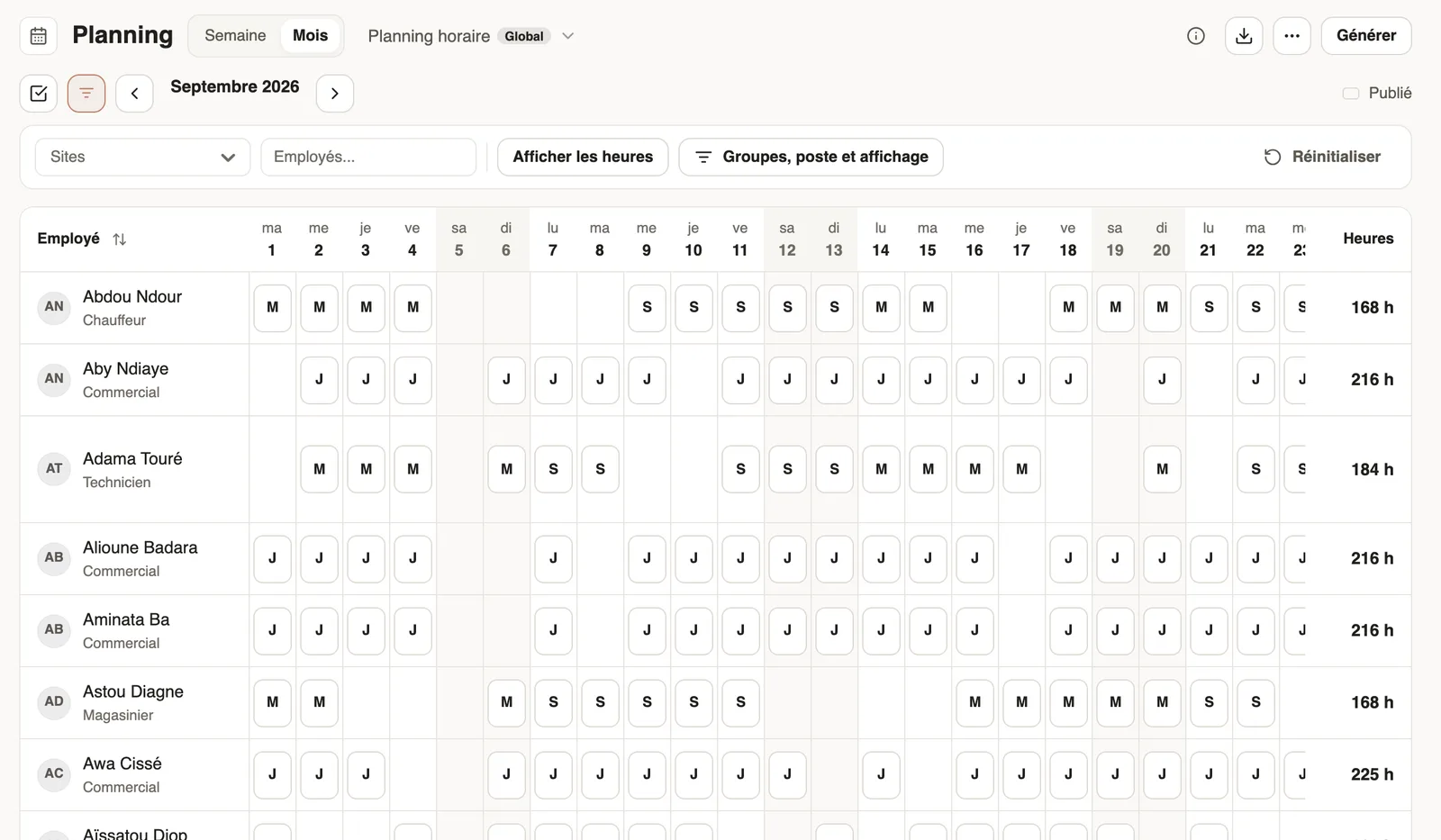Click the sort arrows next to Employé

click(119, 239)
